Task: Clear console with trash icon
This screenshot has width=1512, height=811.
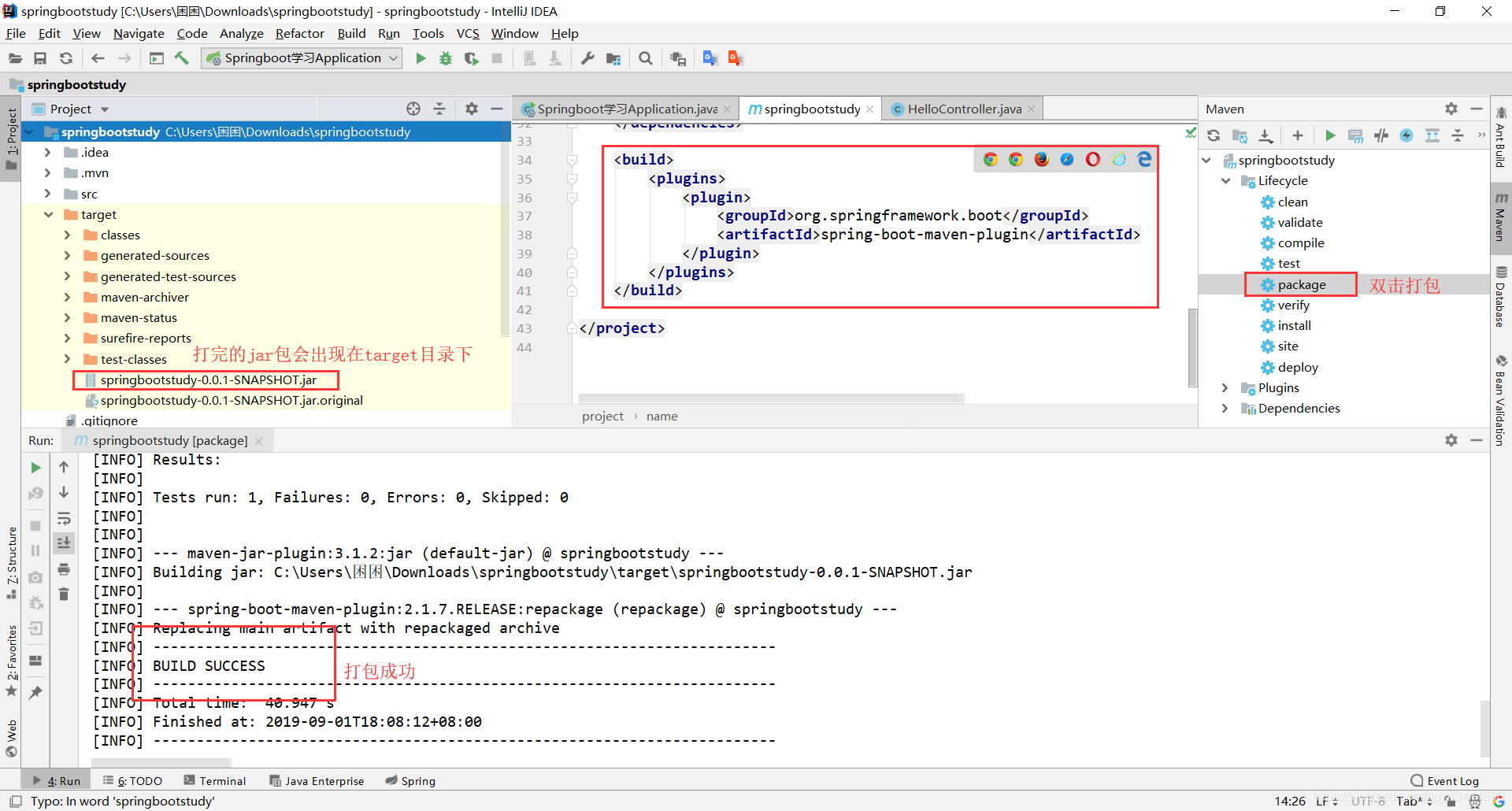Action: pyautogui.click(x=64, y=594)
